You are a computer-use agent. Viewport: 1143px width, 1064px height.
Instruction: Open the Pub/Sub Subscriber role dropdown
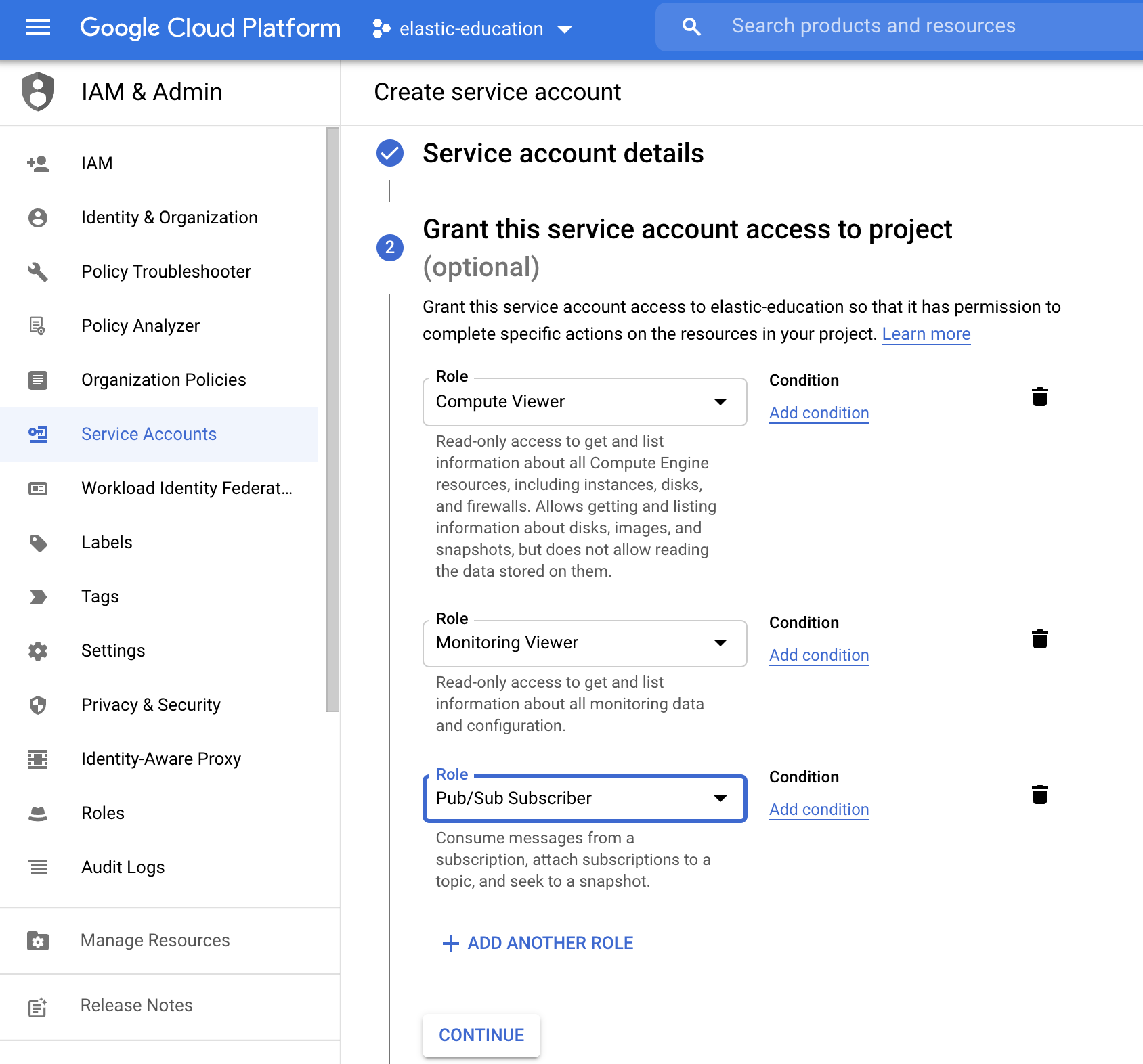[720, 798]
